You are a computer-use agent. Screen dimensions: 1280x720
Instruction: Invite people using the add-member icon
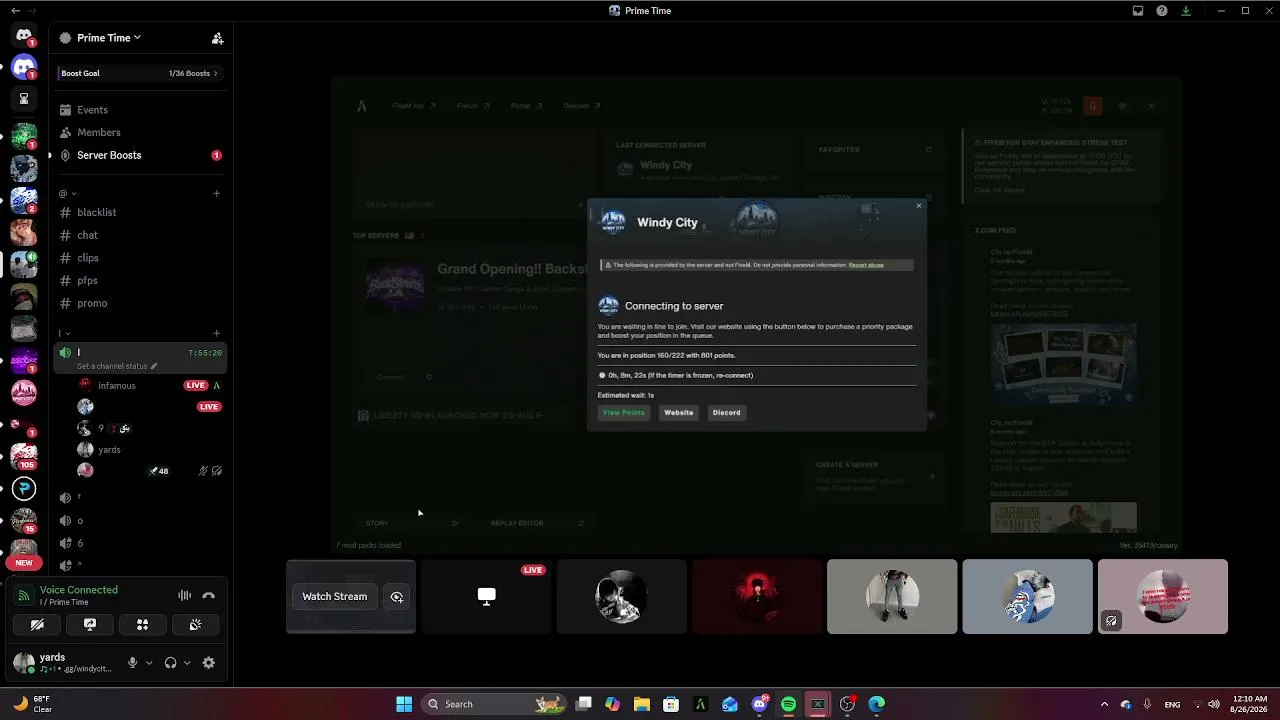tap(217, 38)
